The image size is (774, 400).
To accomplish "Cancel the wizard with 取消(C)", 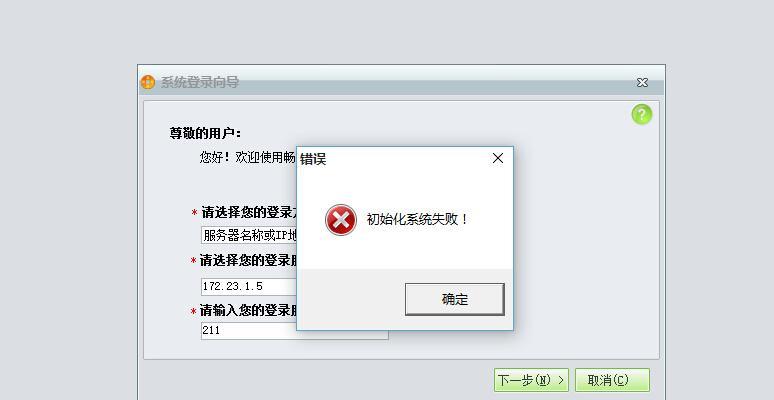I will click(x=612, y=380).
